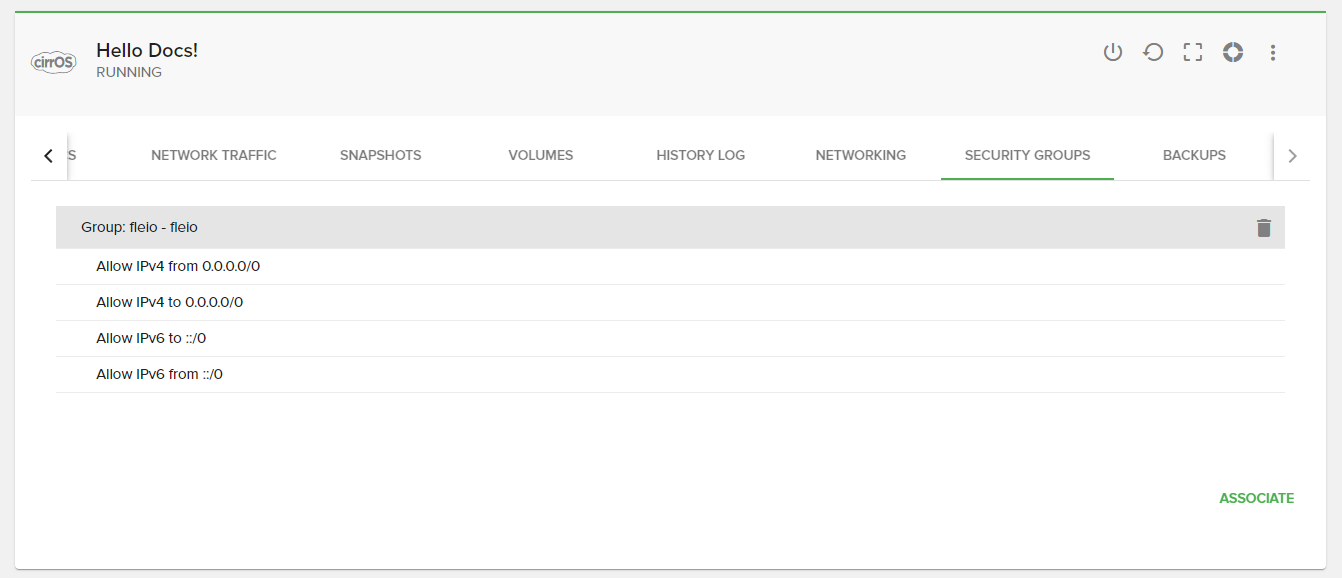Select the Networking tab

tap(860, 156)
